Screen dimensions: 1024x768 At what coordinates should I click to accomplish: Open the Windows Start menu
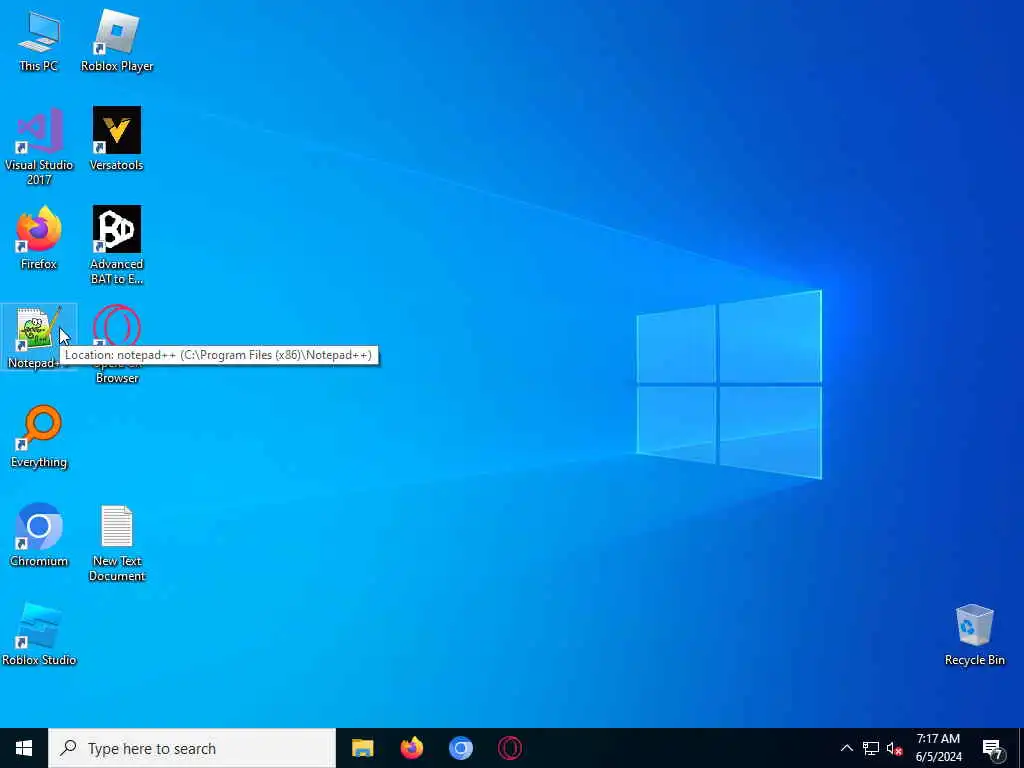point(24,748)
